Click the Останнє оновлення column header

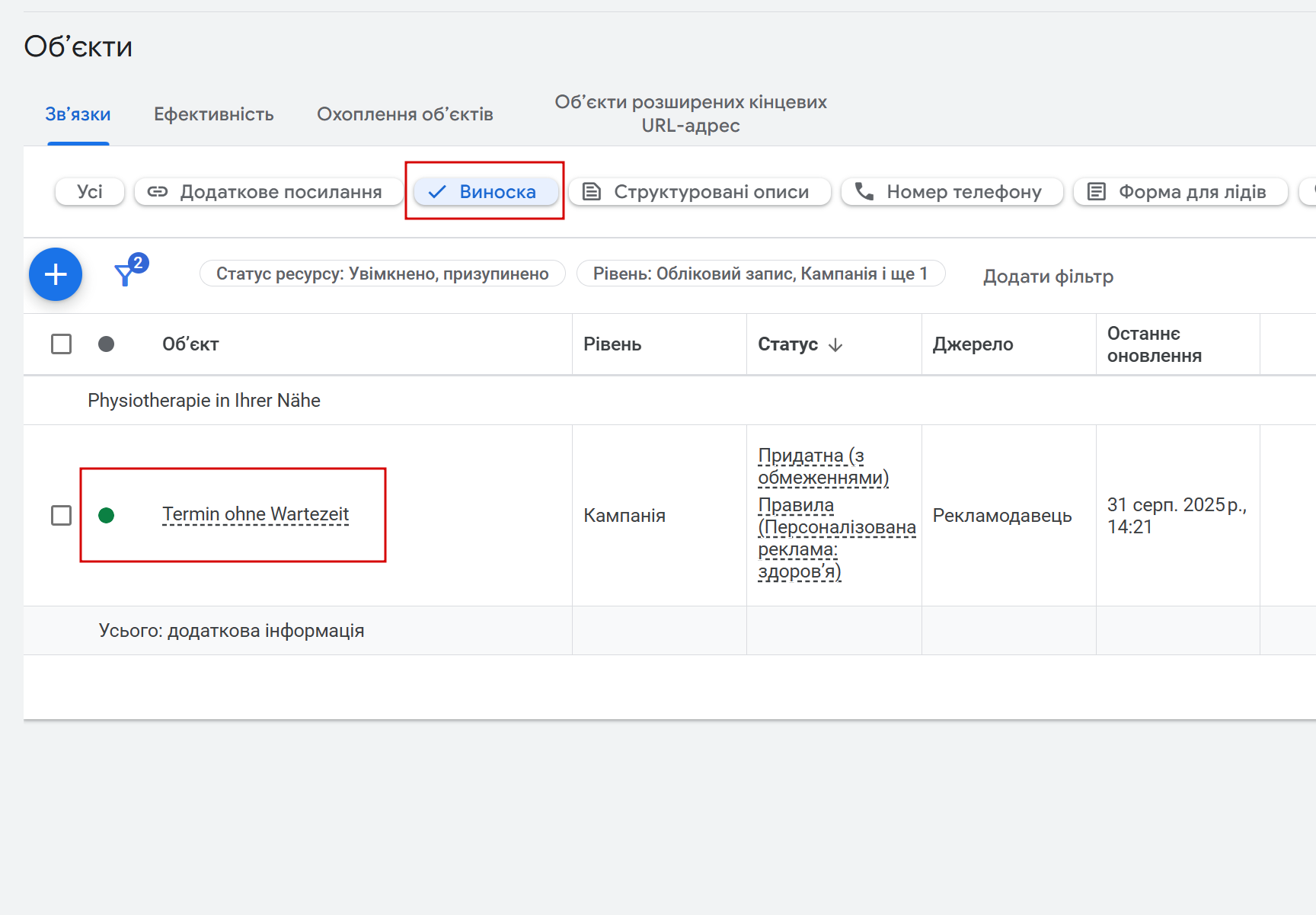(1155, 344)
